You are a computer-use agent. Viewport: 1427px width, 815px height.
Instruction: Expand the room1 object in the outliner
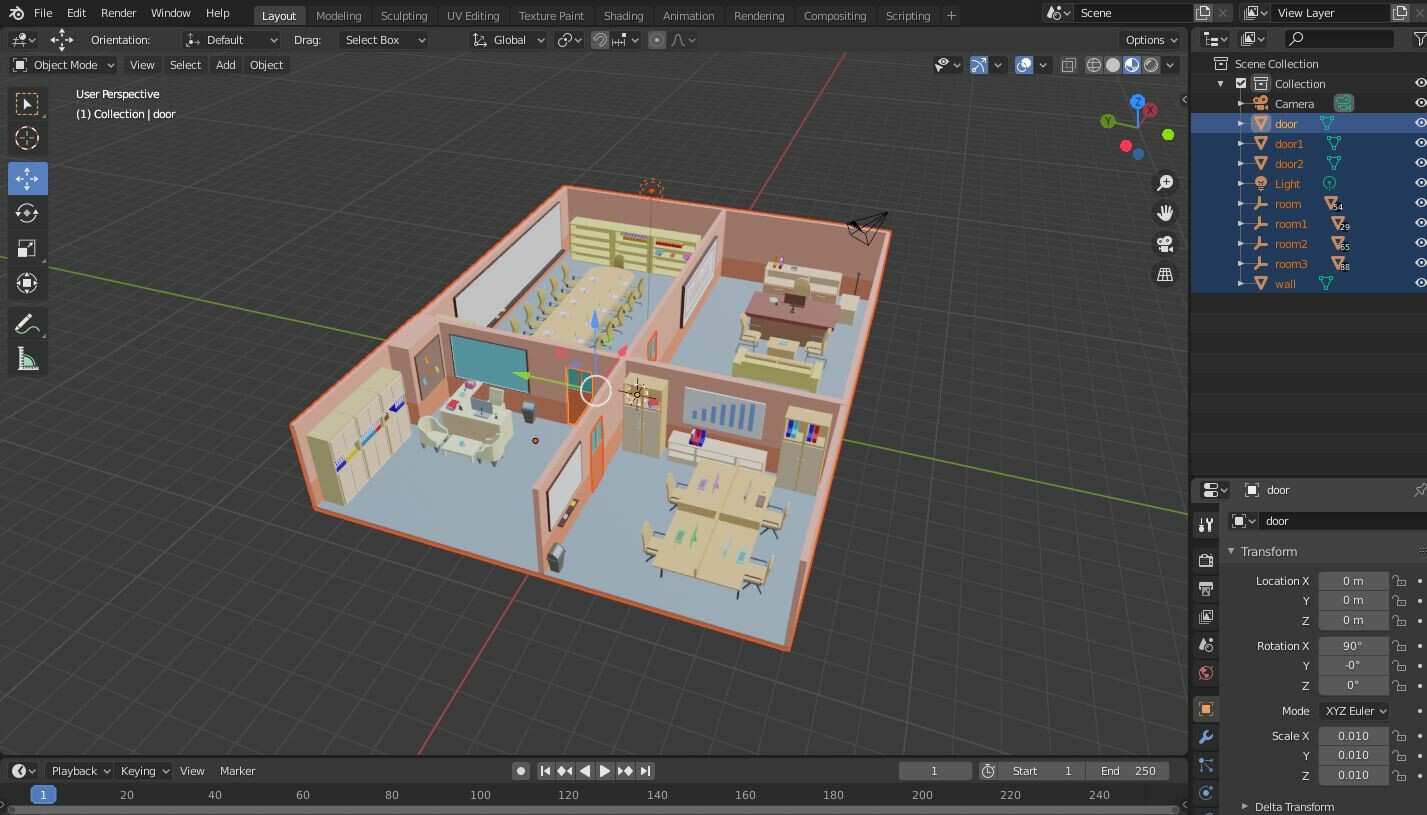(x=1240, y=223)
